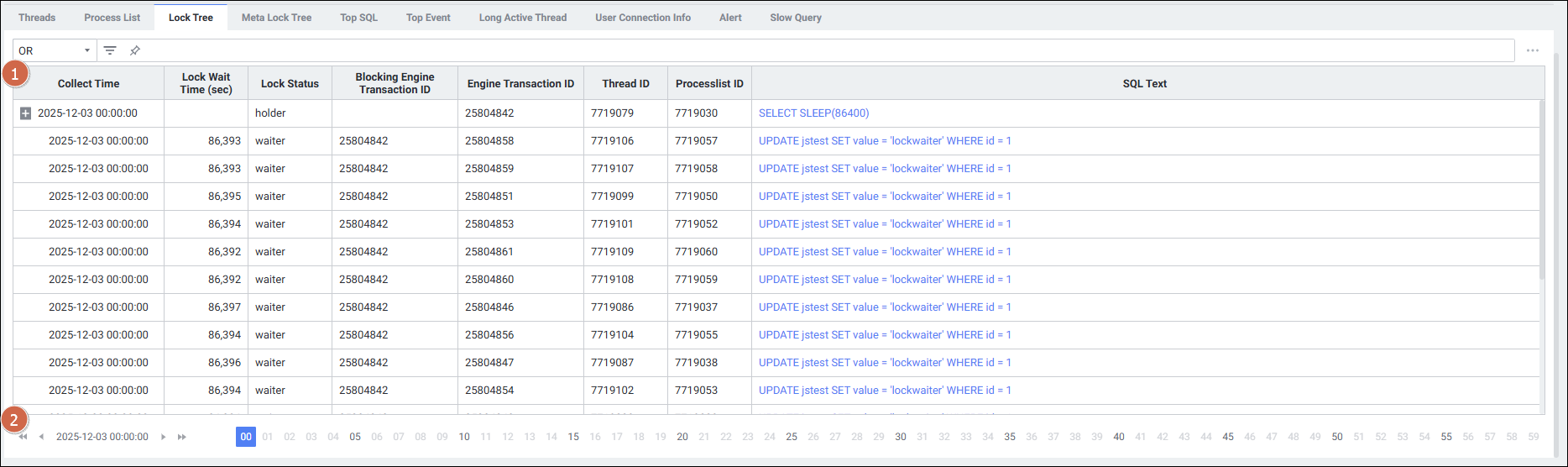The height and width of the screenshot is (467, 1568).
Task: Jump to first time with rewind icon
Action: click(x=23, y=437)
